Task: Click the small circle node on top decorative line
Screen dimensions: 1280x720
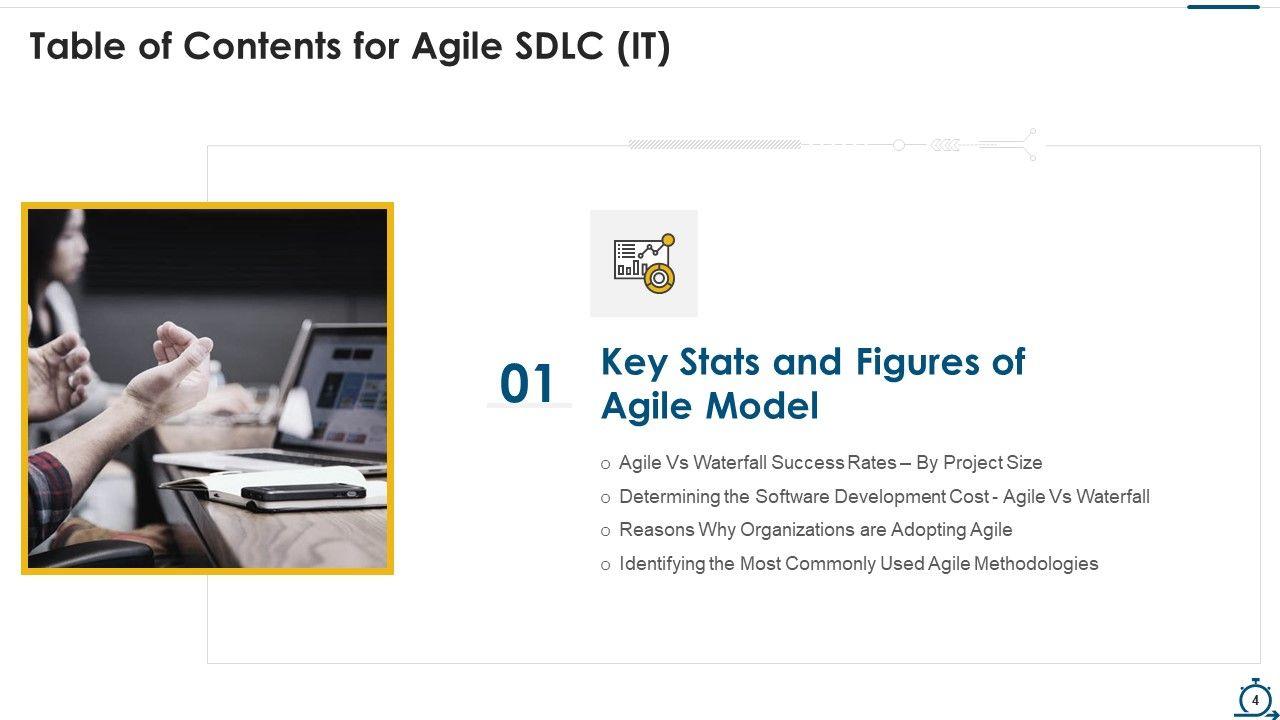Action: (x=899, y=145)
